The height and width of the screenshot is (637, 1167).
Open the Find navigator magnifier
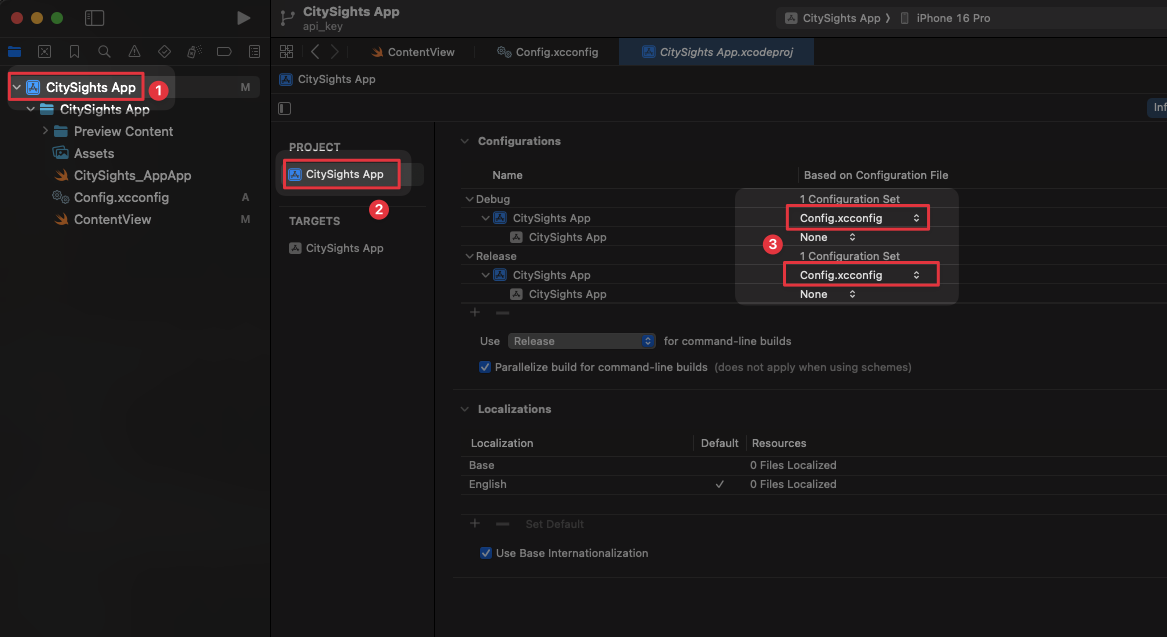(x=104, y=51)
